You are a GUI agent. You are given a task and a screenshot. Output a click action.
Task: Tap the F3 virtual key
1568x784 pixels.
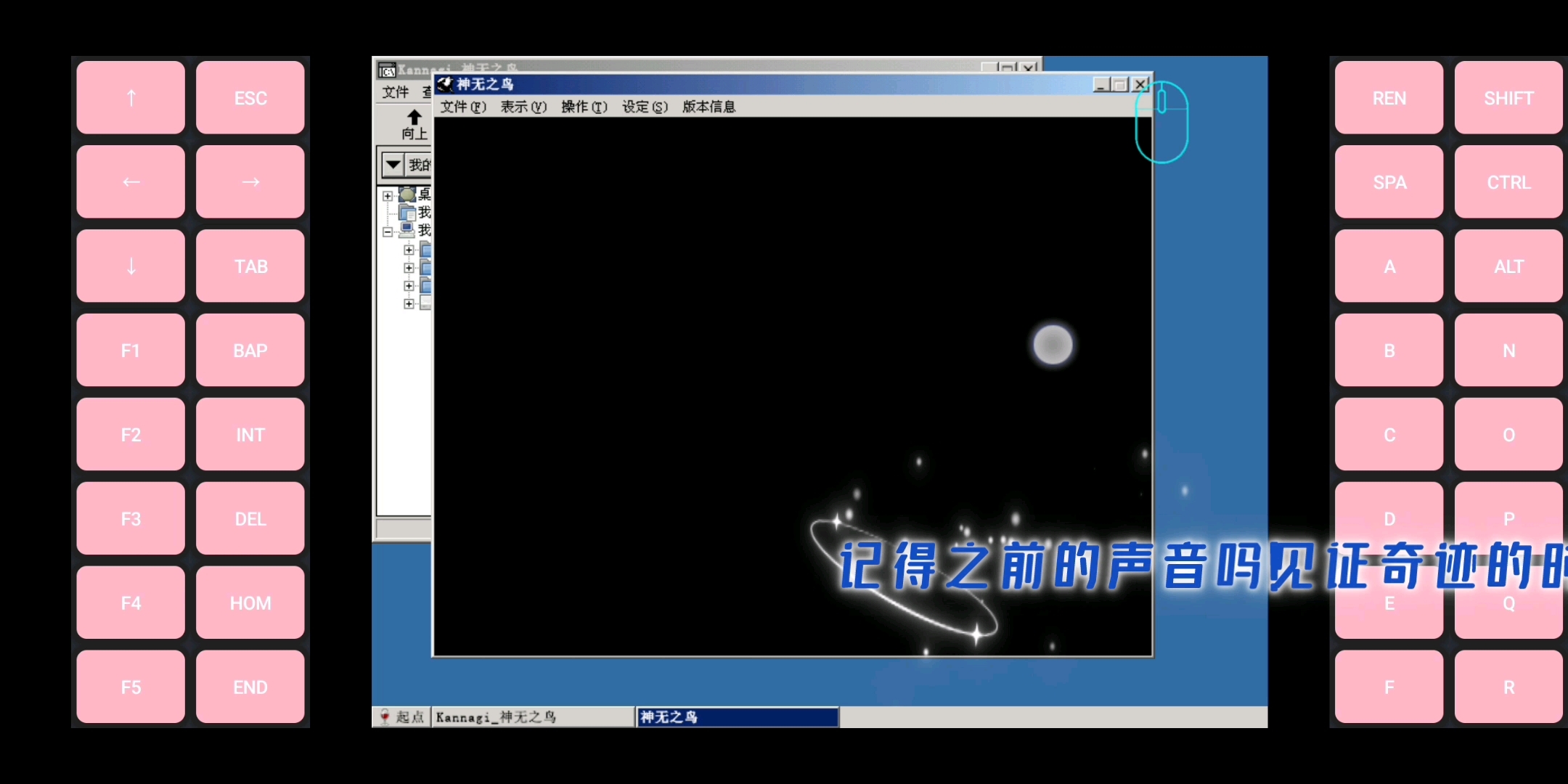tap(131, 518)
